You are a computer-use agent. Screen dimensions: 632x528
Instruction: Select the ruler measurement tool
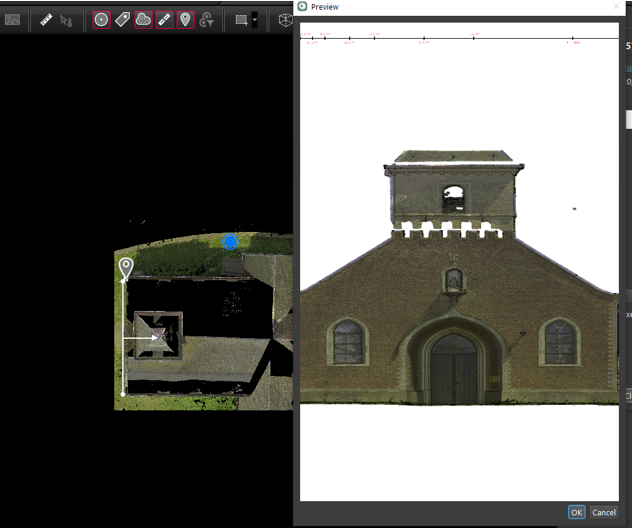(46, 19)
